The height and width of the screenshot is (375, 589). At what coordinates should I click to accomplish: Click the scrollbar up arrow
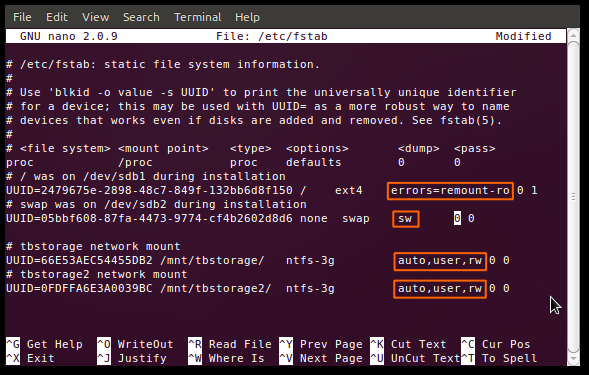pos(573,35)
